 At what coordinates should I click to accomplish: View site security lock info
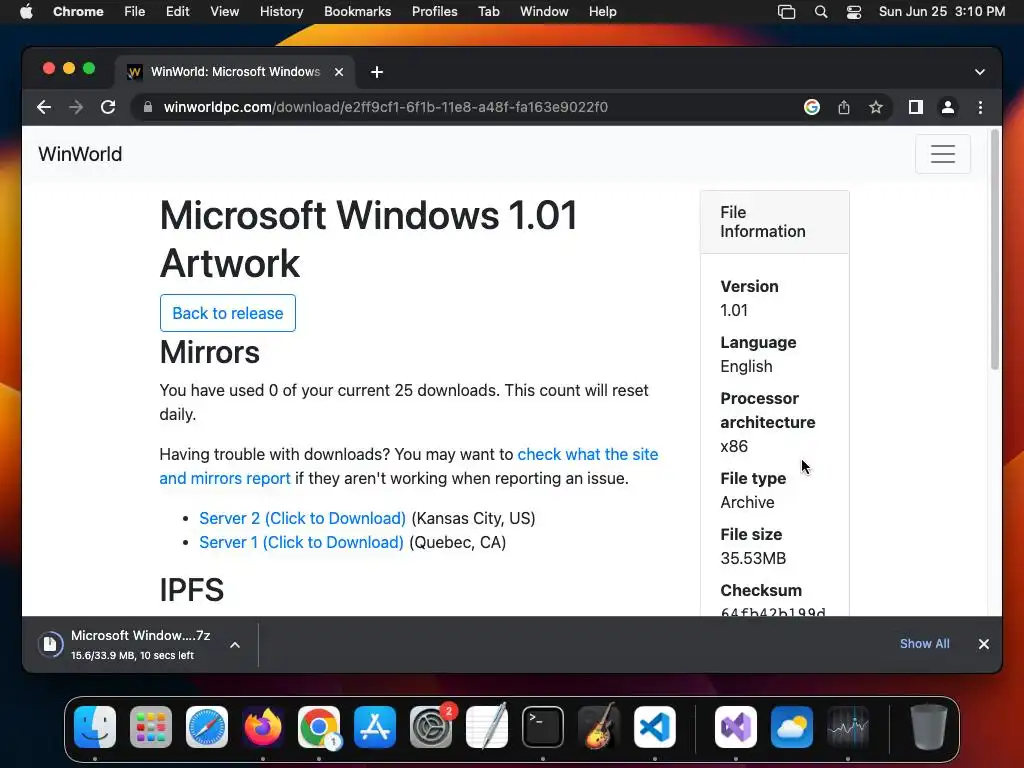pos(148,107)
